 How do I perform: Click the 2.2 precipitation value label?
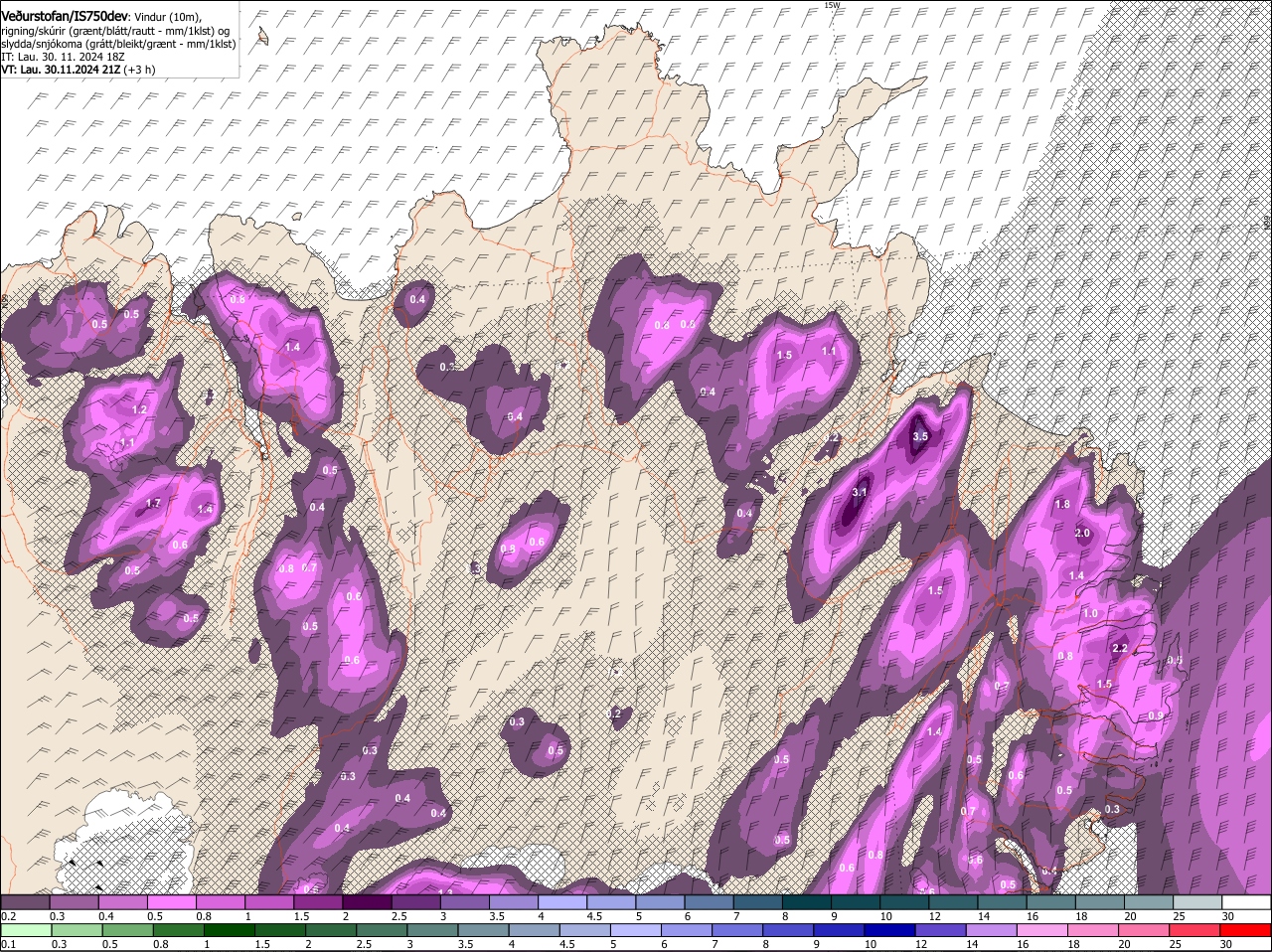[x=1119, y=648]
